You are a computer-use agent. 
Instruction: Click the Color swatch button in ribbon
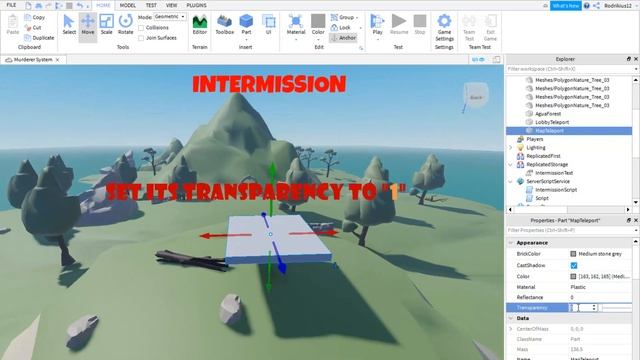pos(318,22)
